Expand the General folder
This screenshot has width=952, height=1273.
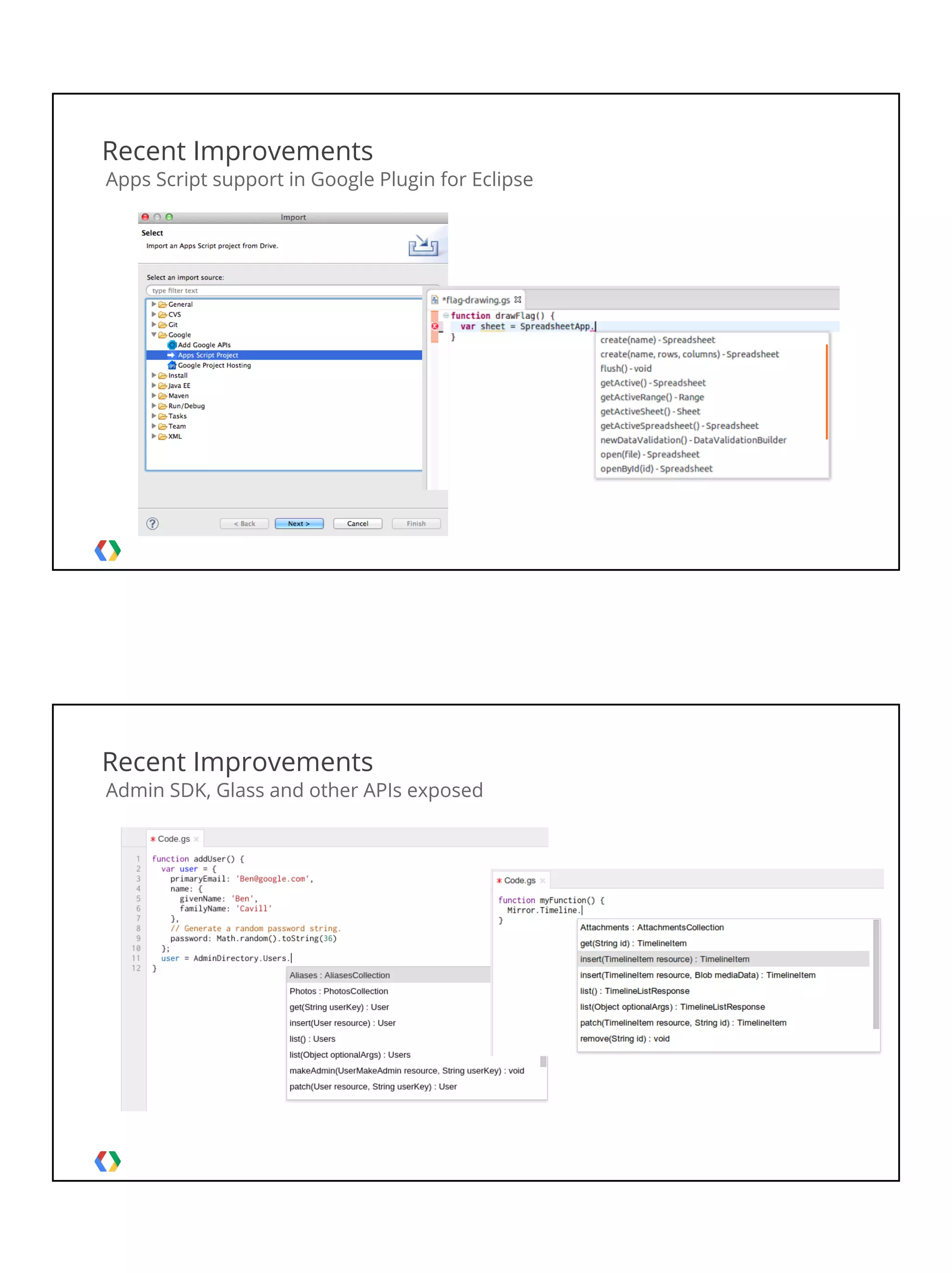153,304
